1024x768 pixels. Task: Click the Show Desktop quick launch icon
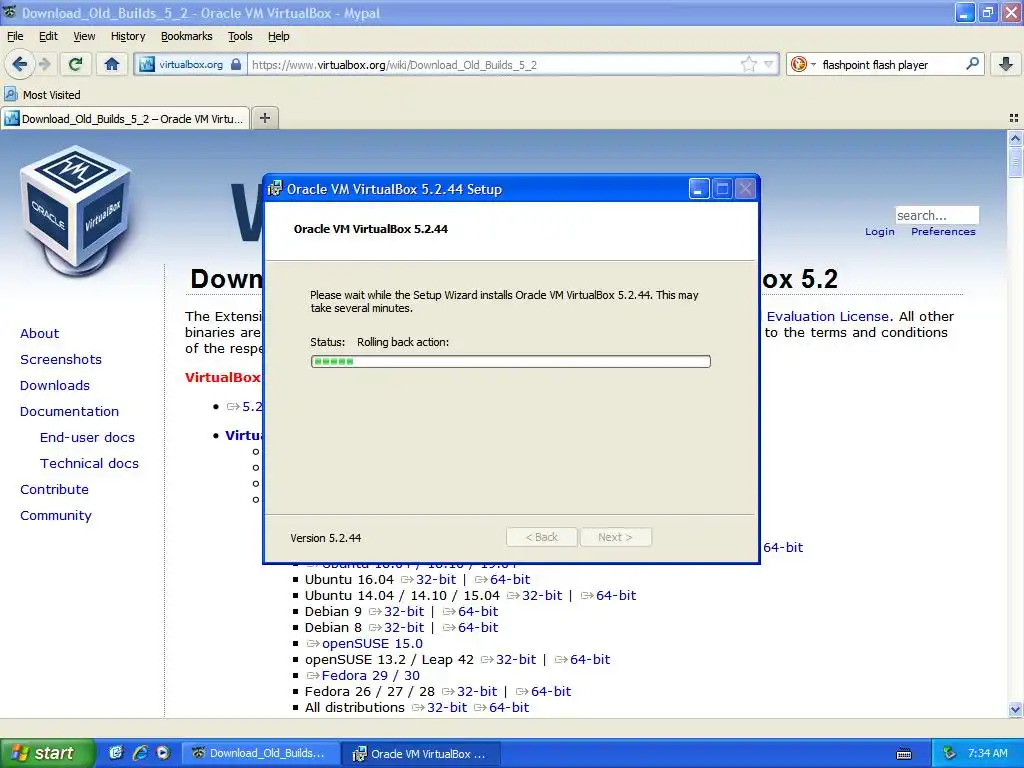pyautogui.click(x=116, y=753)
